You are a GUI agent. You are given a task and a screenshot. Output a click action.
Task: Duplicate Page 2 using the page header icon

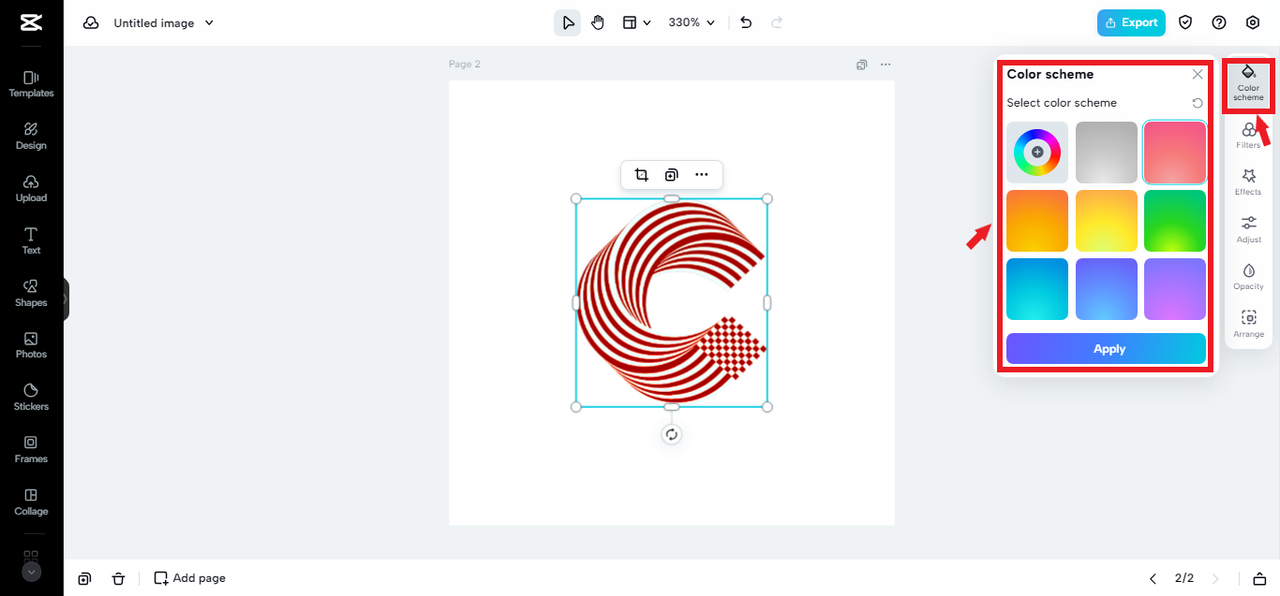coord(862,65)
